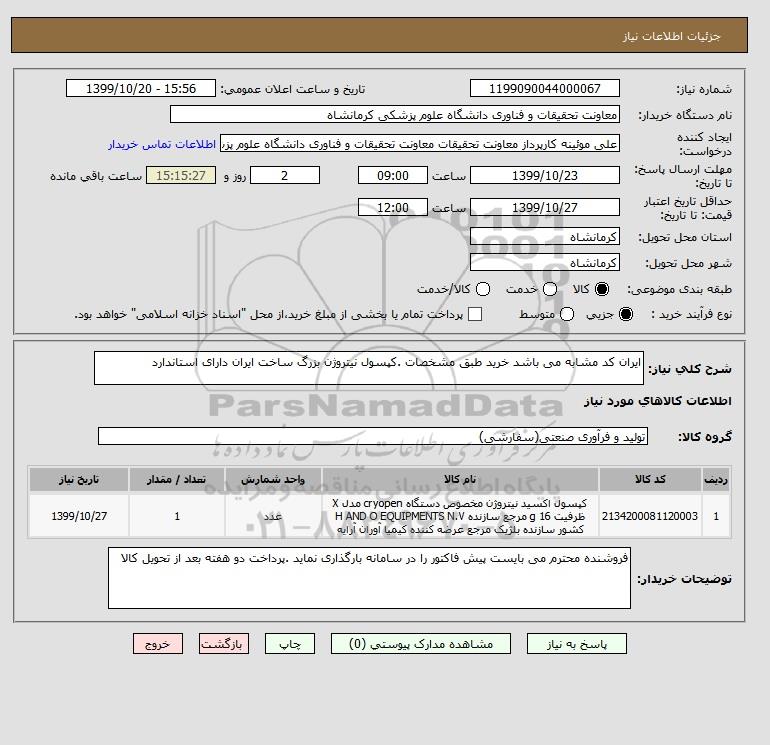Click کد کالا column header
770x745 pixels.
point(650,479)
